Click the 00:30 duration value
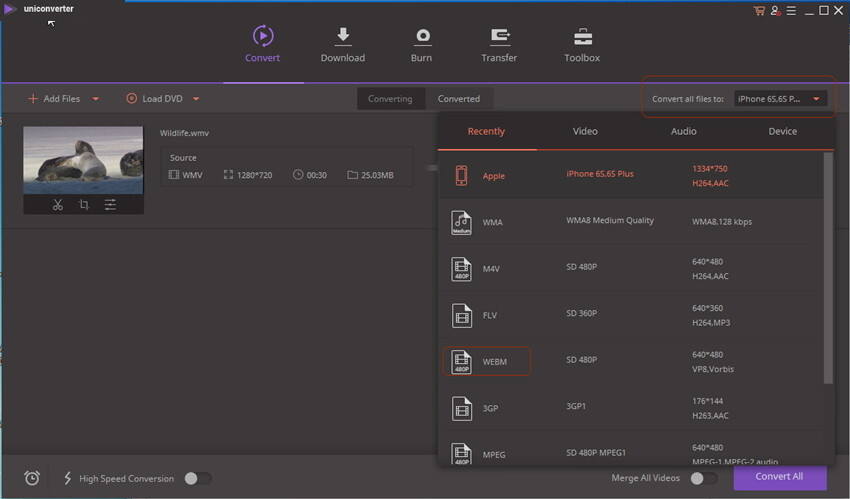 point(317,175)
